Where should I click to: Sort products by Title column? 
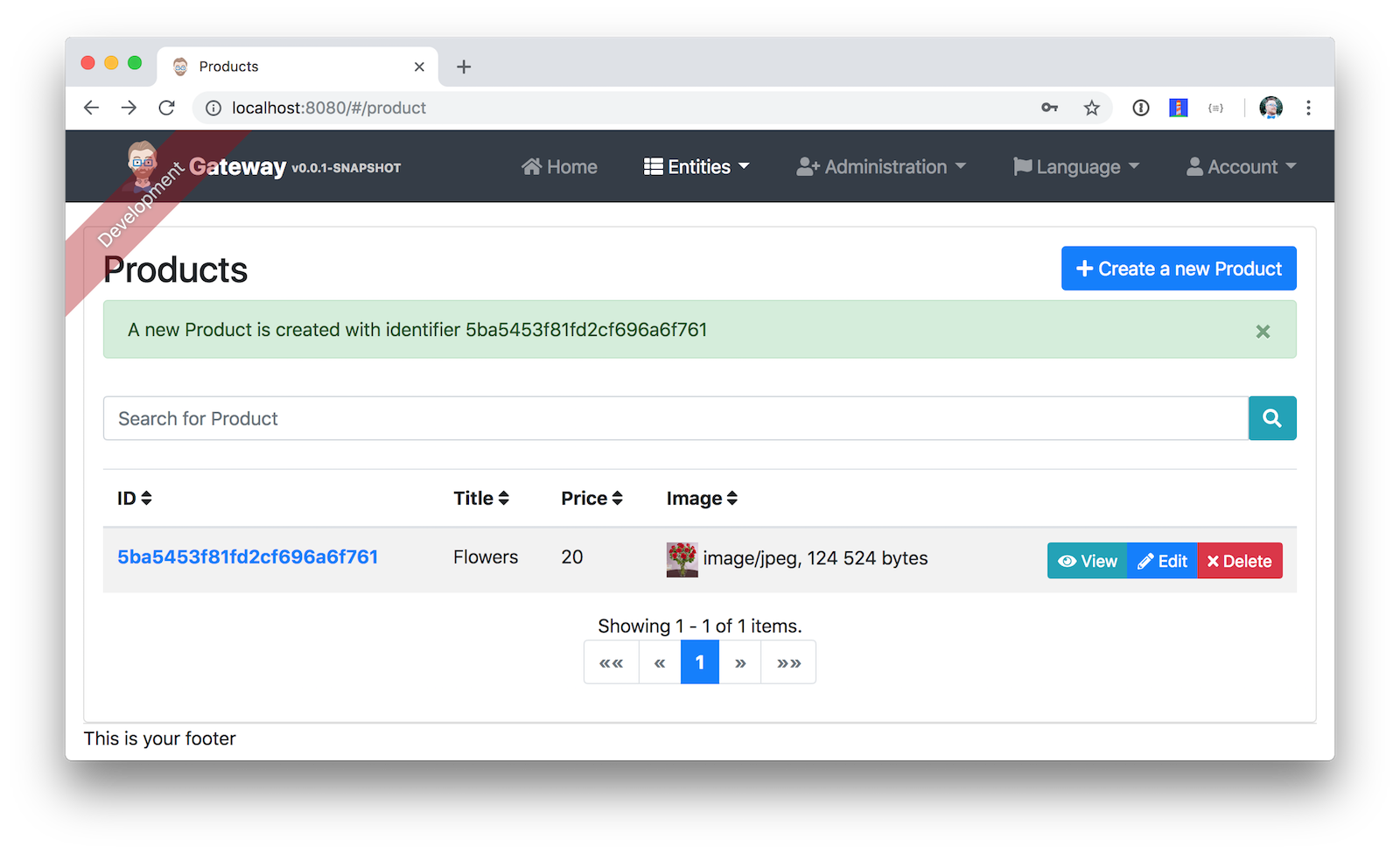coord(480,498)
